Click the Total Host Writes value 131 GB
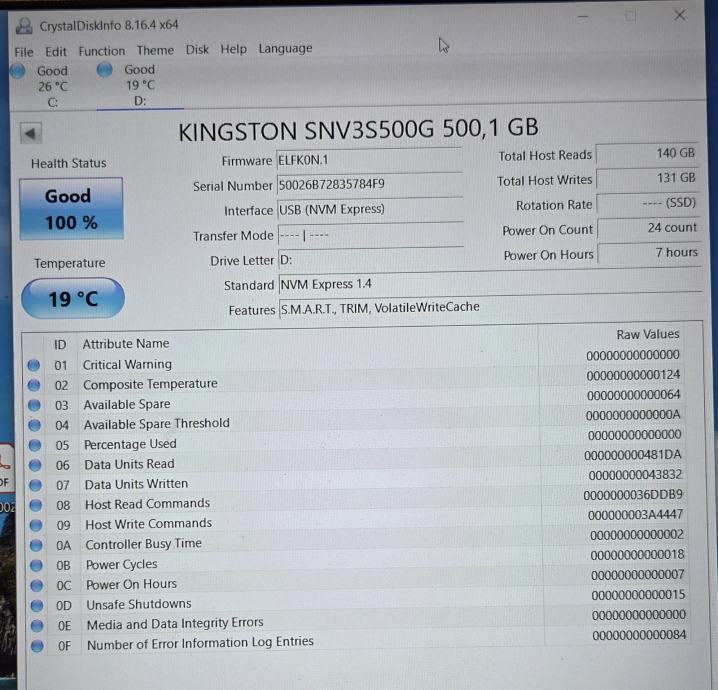This screenshot has width=718, height=690. click(647, 179)
